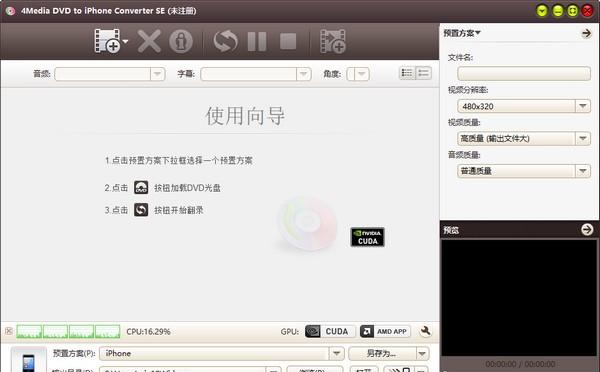Open the 视频质量 dropdown

tap(523, 138)
